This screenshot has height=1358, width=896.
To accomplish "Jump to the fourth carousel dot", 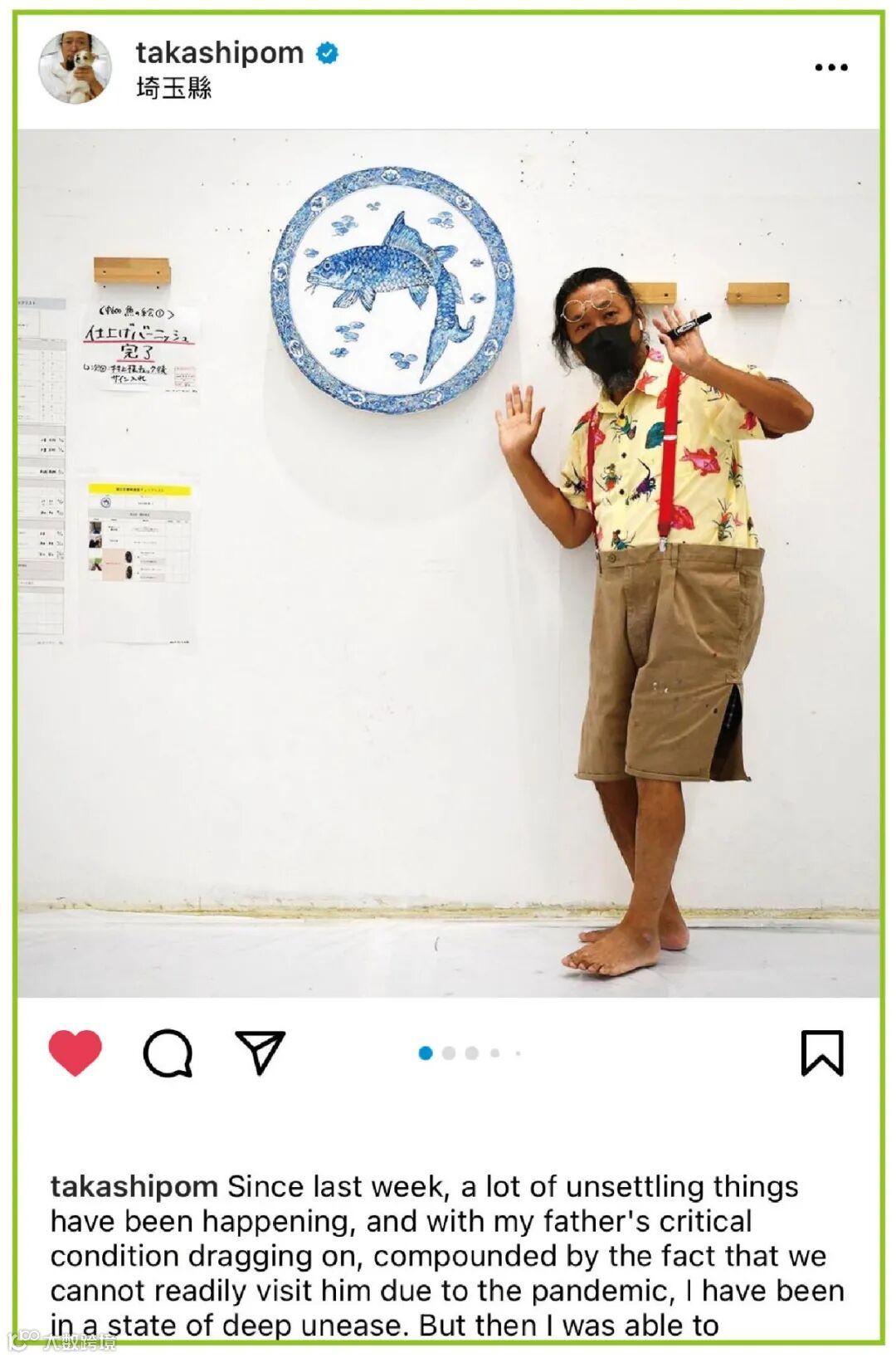I will coord(495,1053).
